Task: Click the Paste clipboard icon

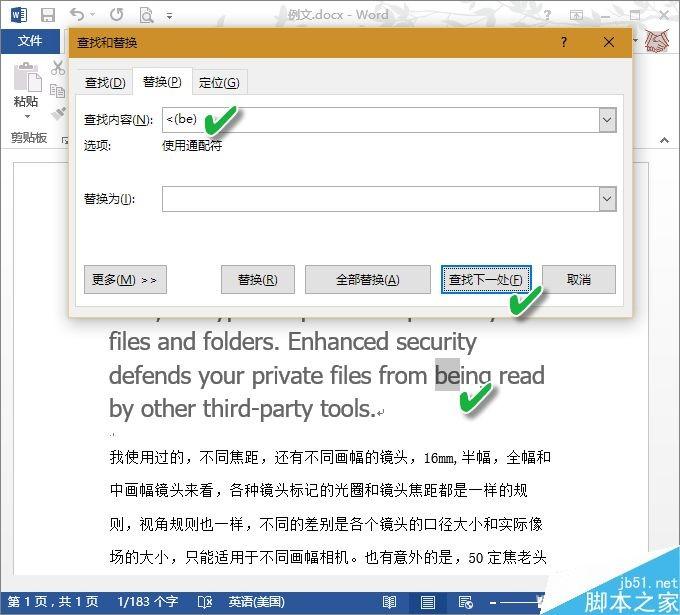Action: tap(26, 77)
